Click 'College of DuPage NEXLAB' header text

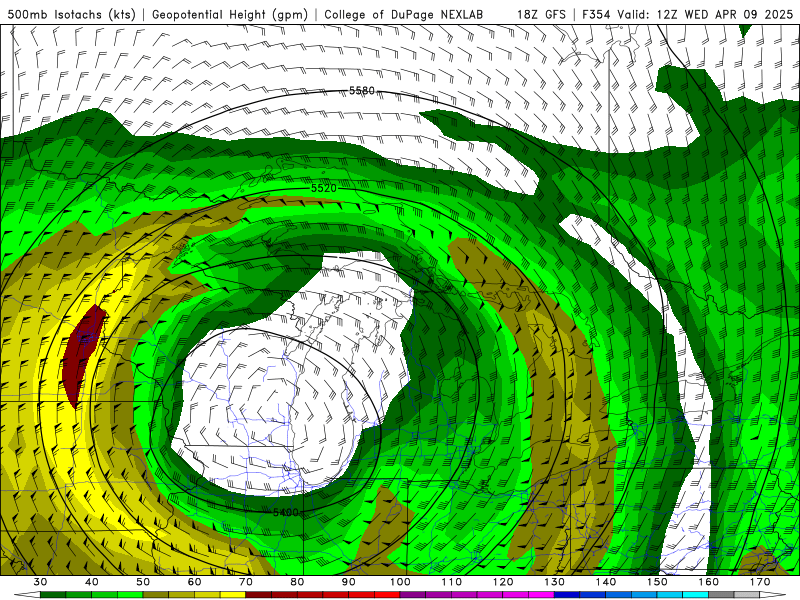[x=404, y=14]
